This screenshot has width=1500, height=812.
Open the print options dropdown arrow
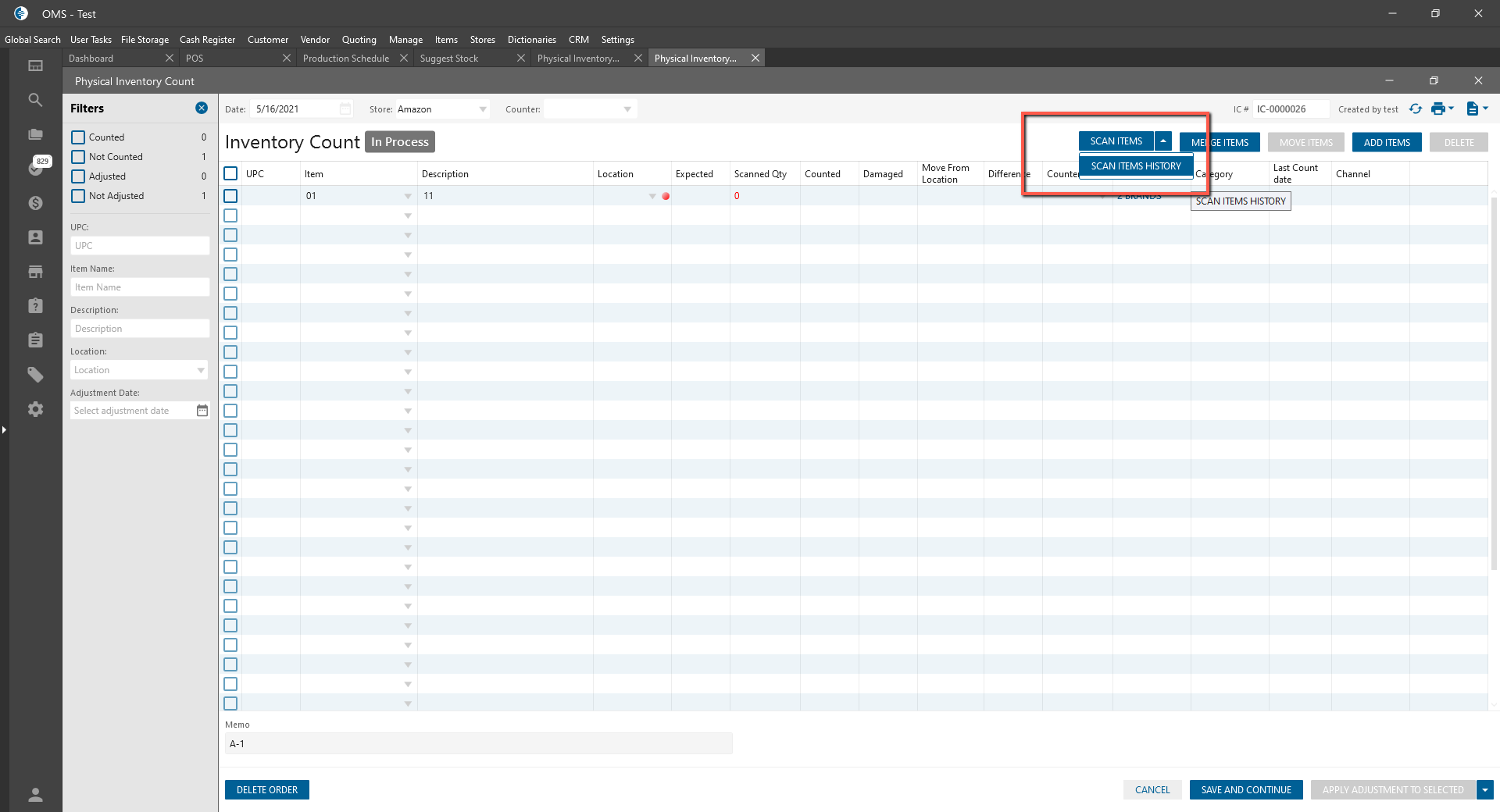pyautogui.click(x=1451, y=109)
